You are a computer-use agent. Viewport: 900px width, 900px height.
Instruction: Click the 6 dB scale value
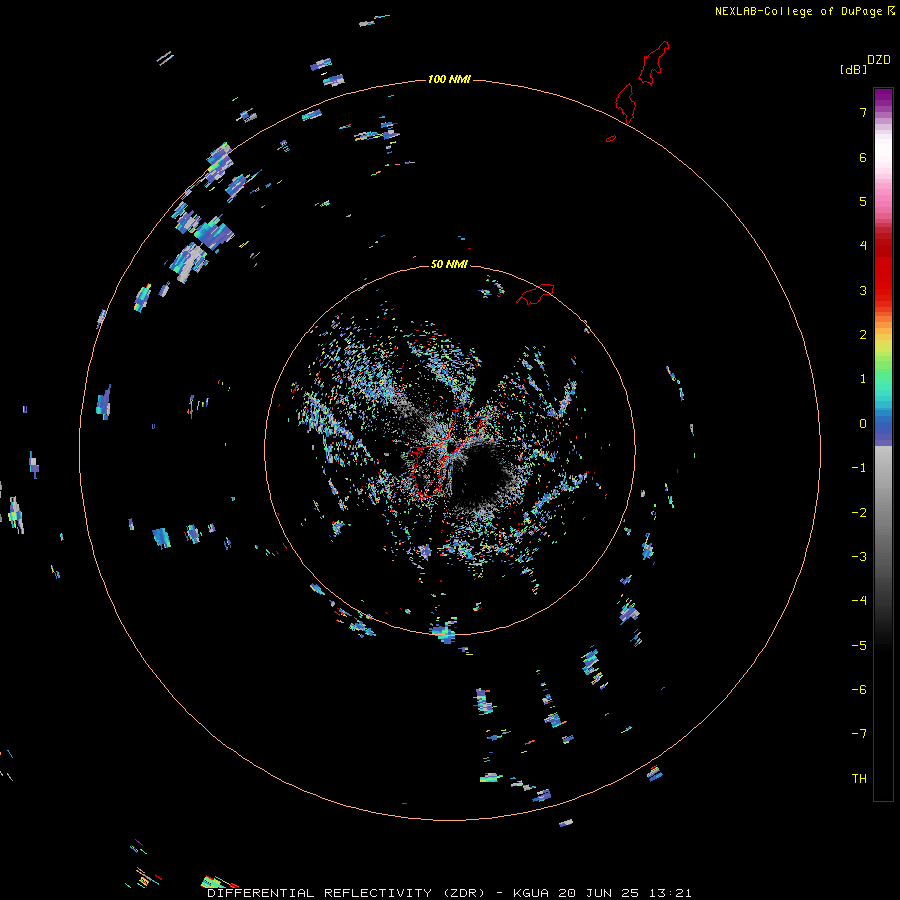(x=863, y=157)
